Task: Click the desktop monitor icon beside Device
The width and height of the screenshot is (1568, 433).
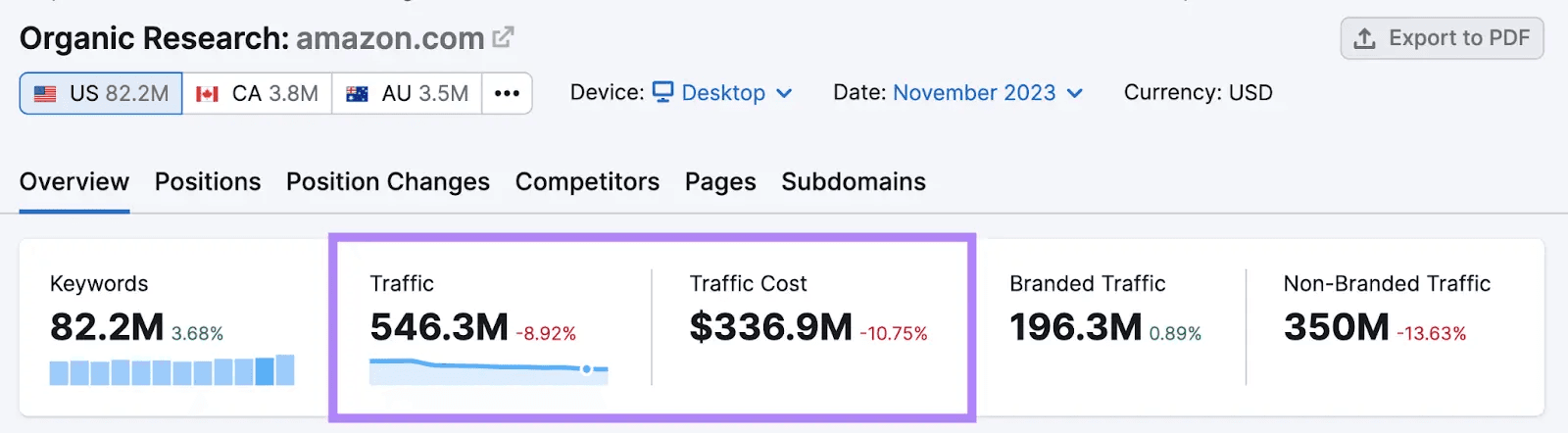Action: coord(663,92)
